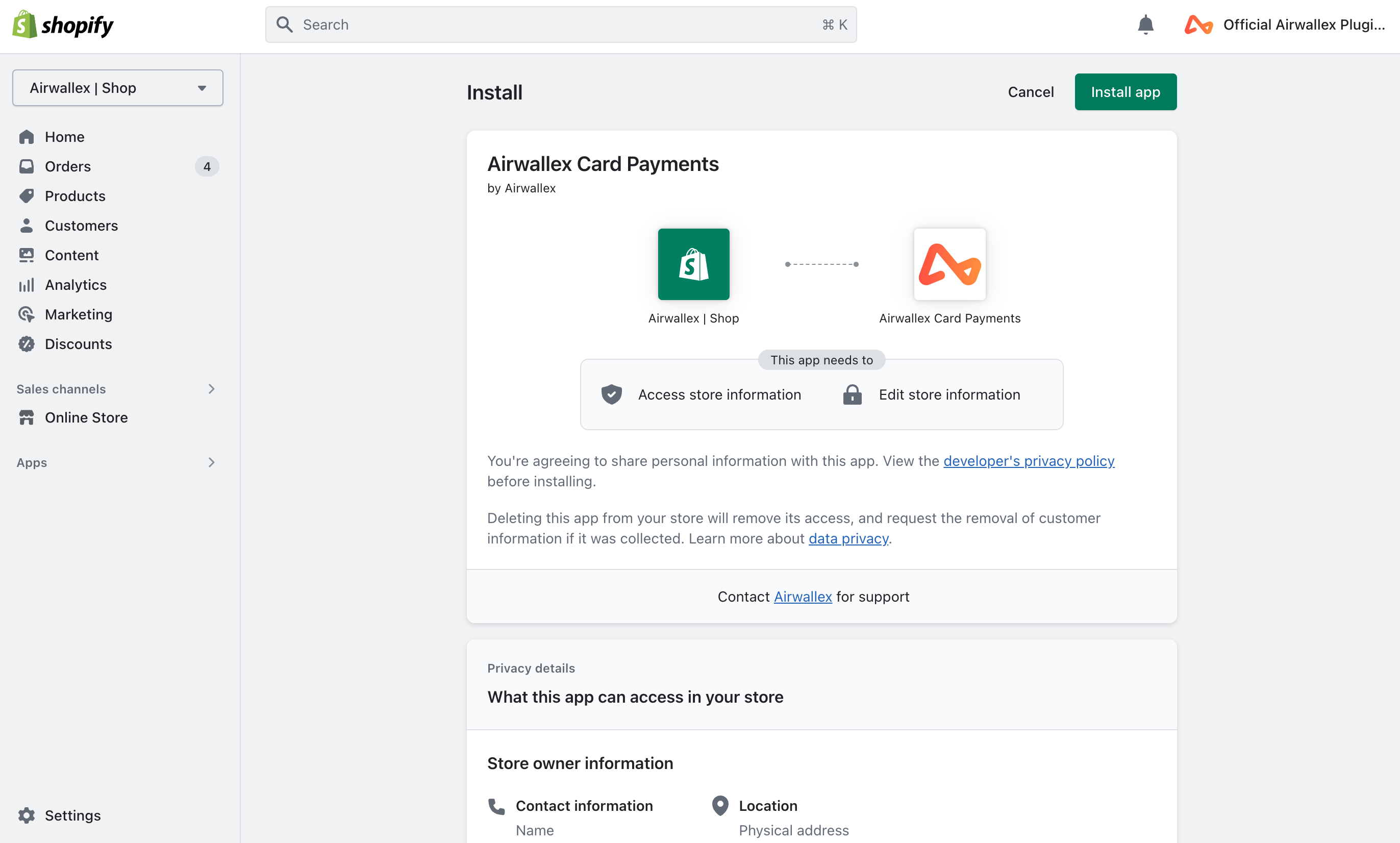Click the Marketing target icon

click(x=26, y=314)
